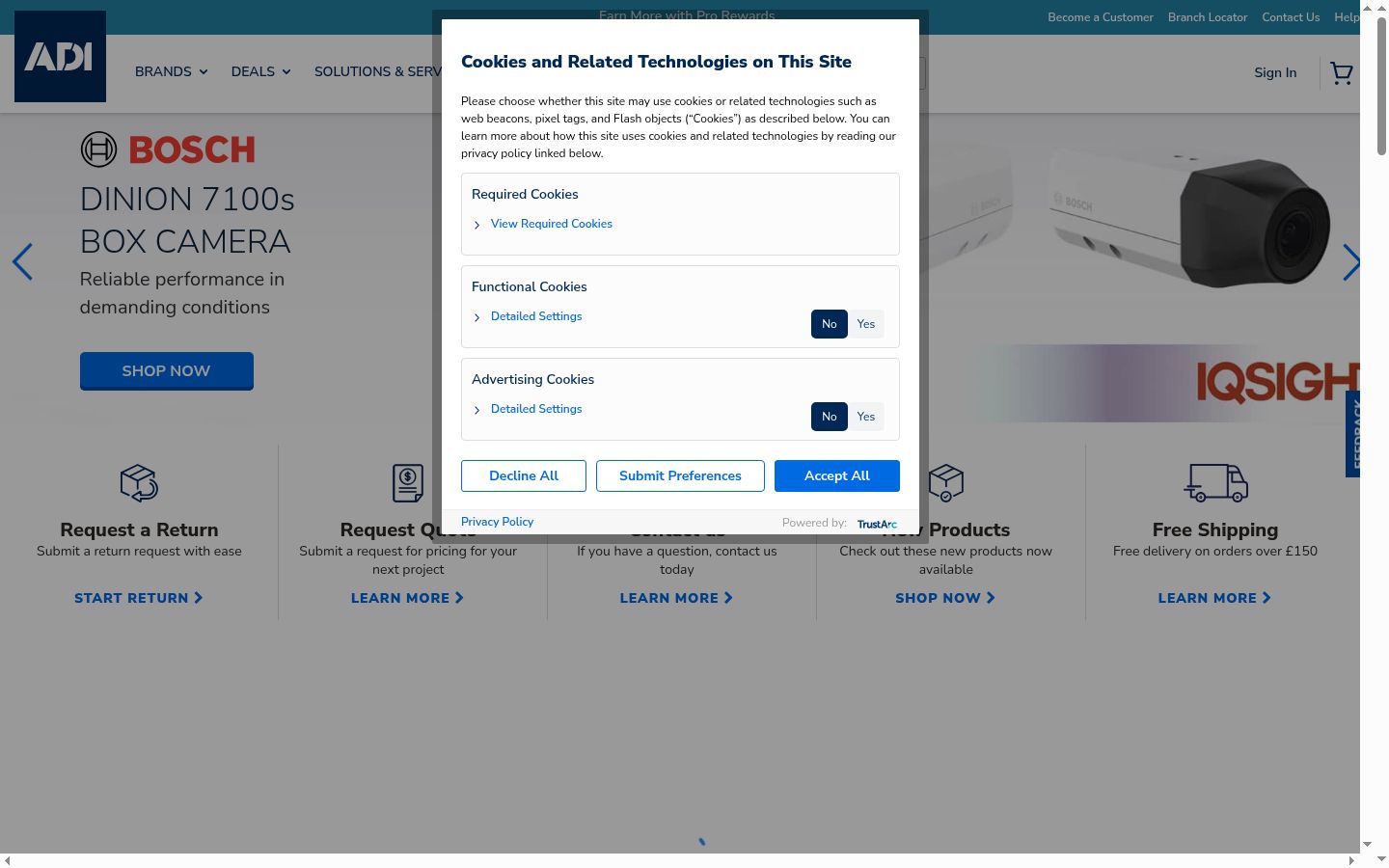The height and width of the screenshot is (868, 1389).
Task: Click Submit Preferences button
Action: 680,475
